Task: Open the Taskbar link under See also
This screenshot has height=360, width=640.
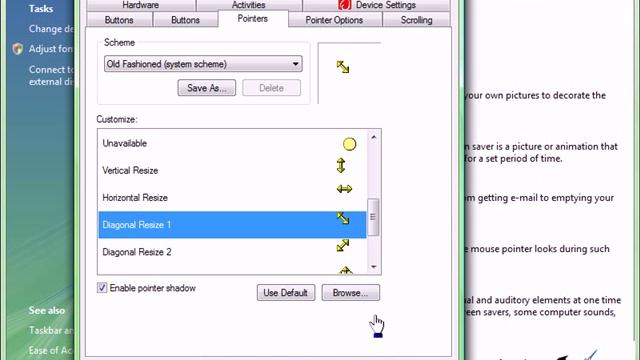Action: click(x=50, y=331)
